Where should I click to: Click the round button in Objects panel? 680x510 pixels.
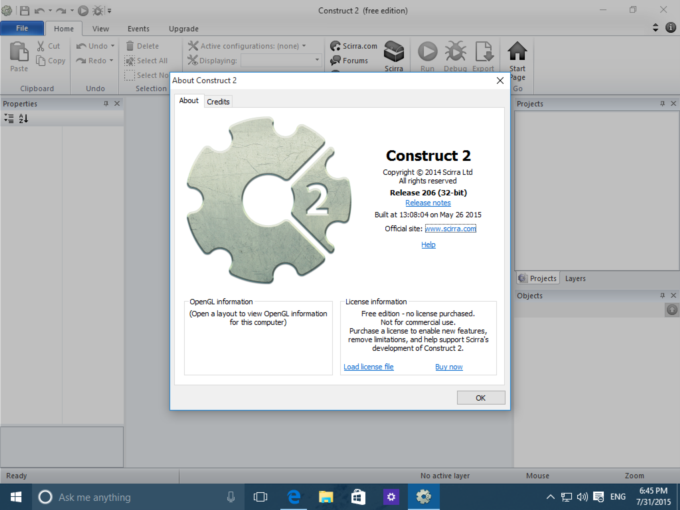pos(672,310)
